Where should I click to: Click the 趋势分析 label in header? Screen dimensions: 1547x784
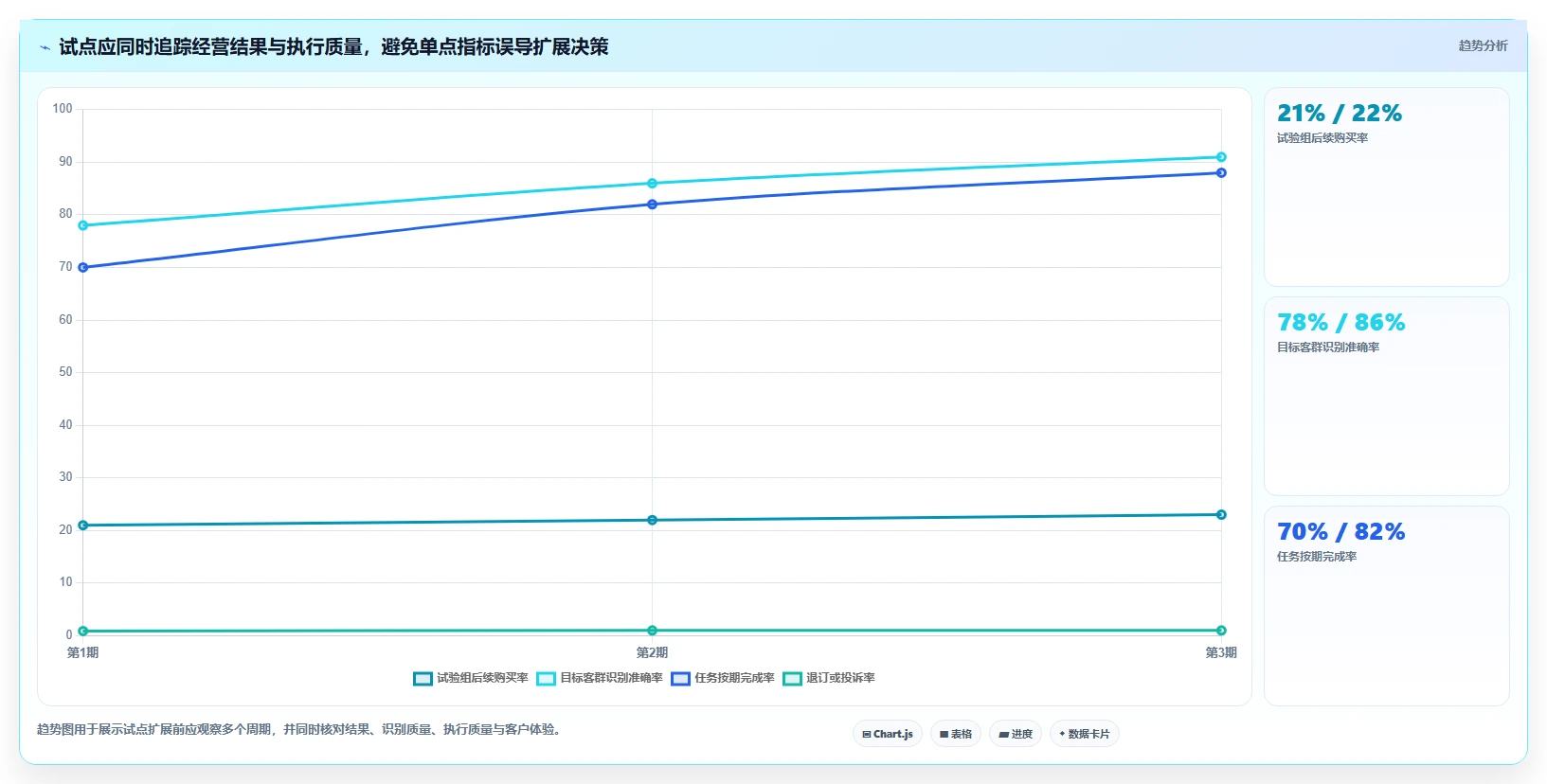coord(1483,45)
